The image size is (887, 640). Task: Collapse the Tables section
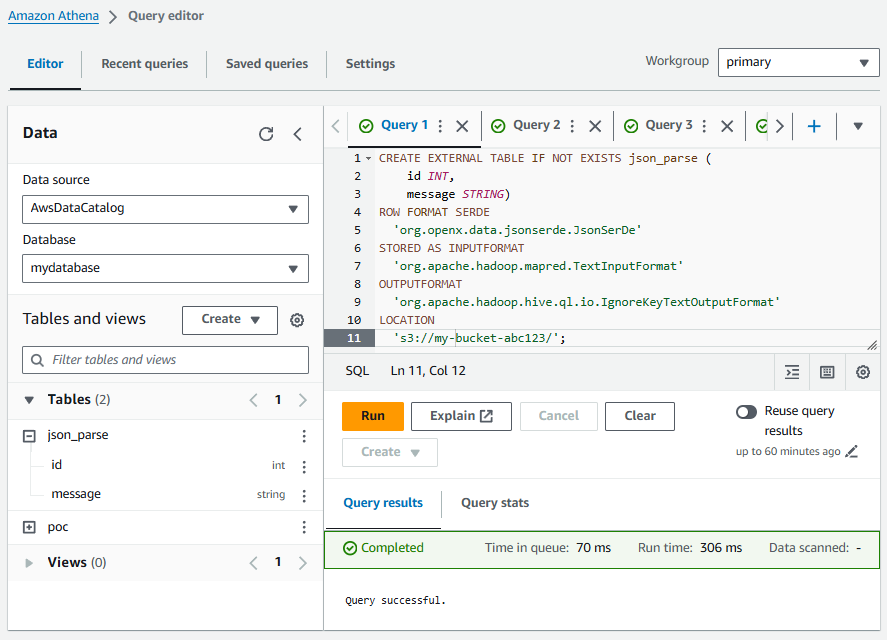29,400
